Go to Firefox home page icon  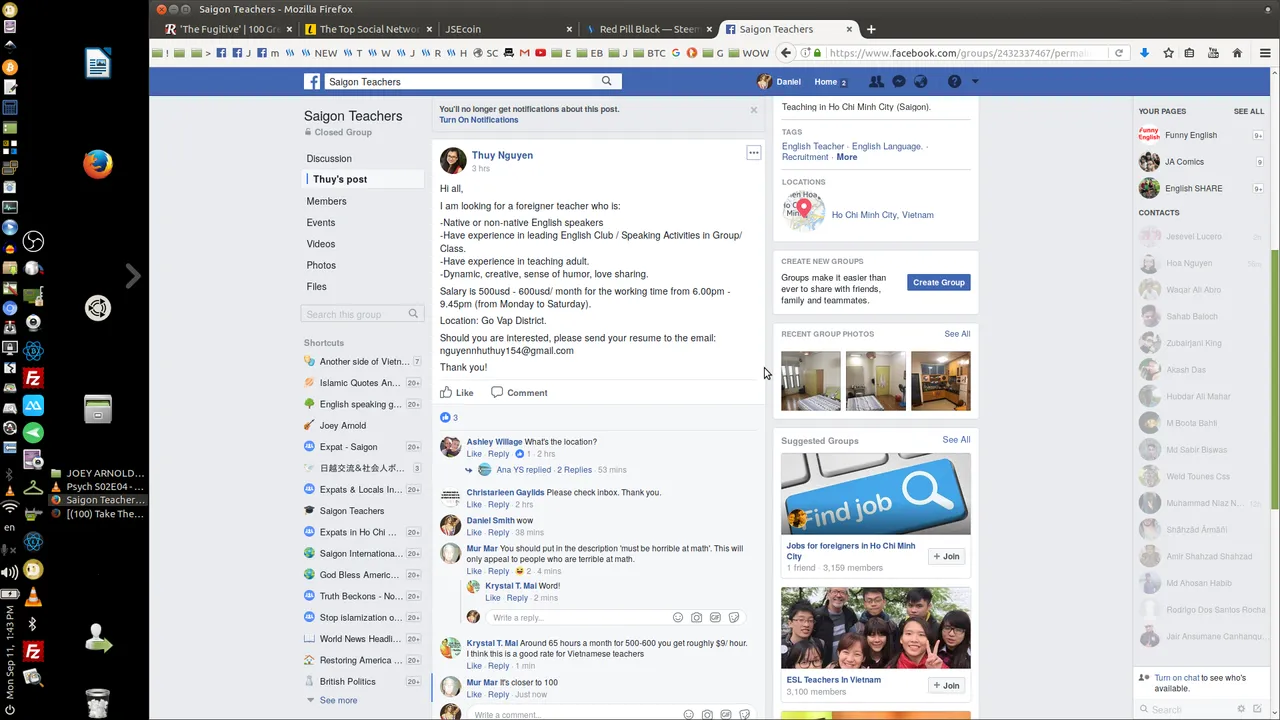[1237, 53]
